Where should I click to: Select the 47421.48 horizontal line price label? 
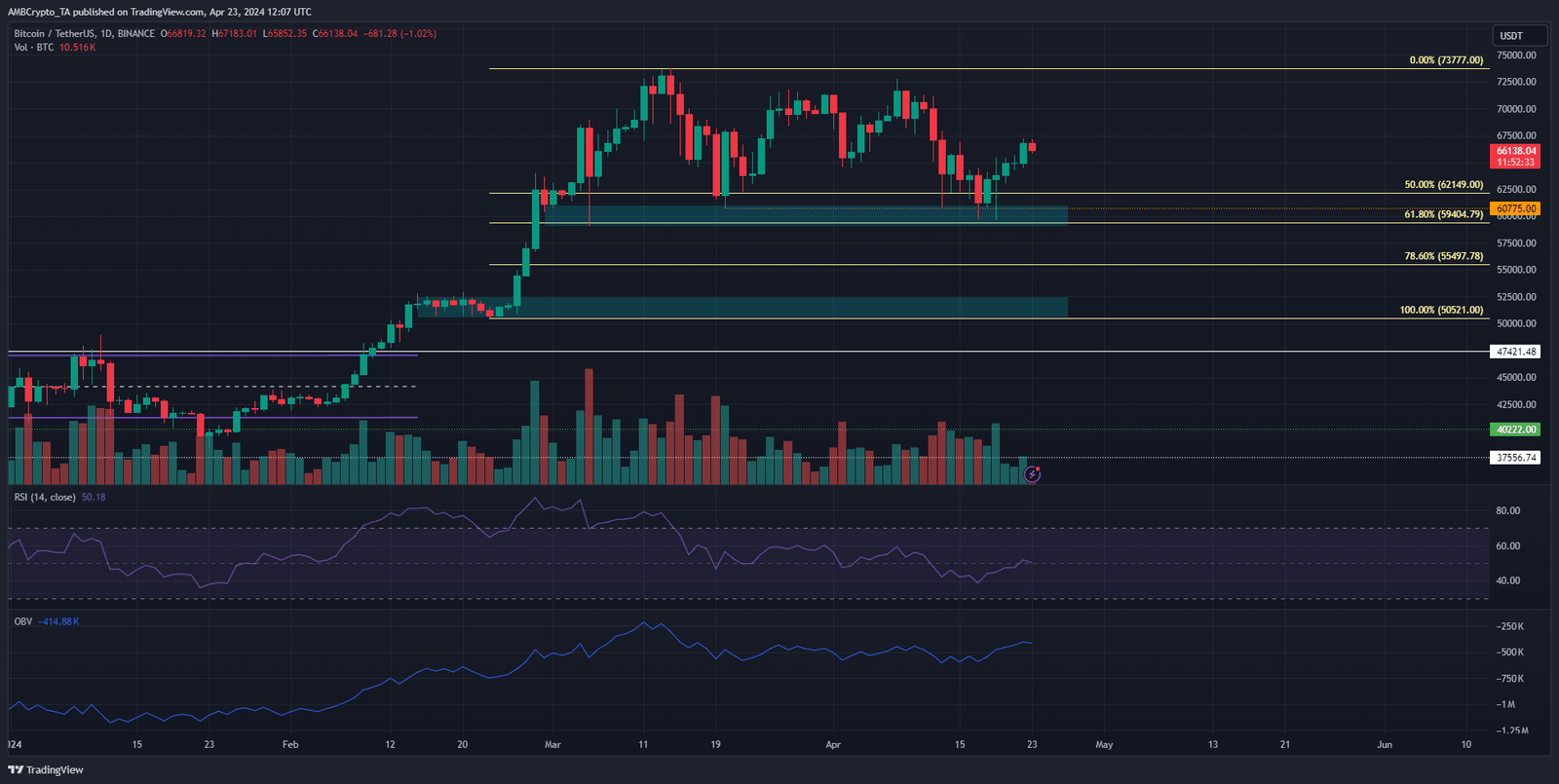(1516, 352)
